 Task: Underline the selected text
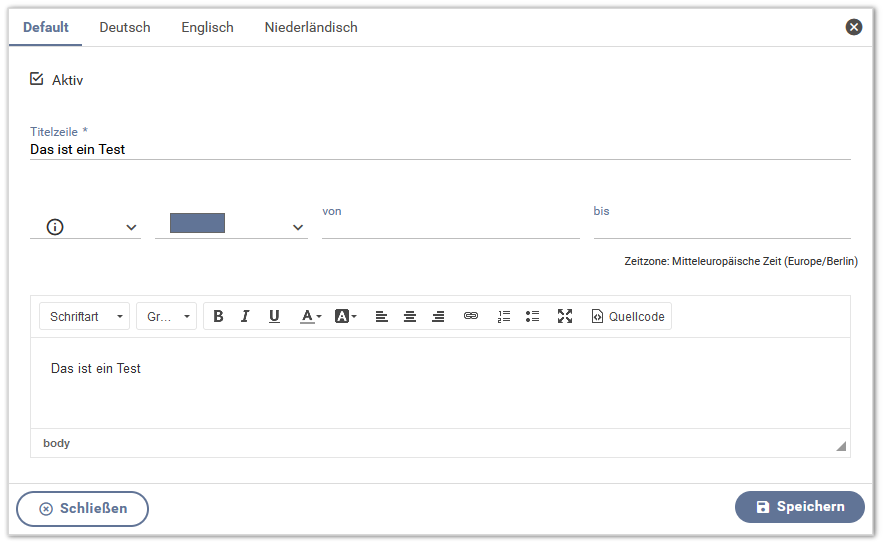(274, 316)
